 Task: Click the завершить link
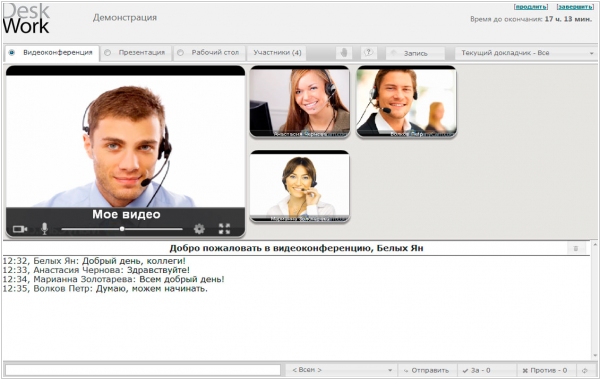click(x=575, y=7)
